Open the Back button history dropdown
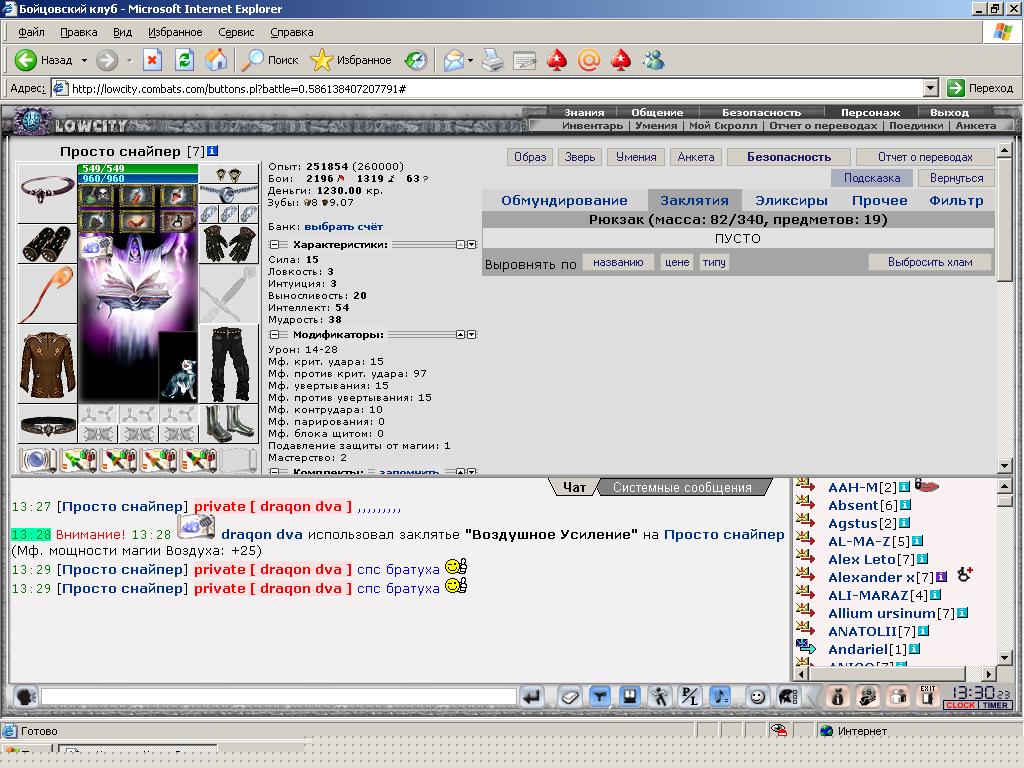1024x768 pixels. point(84,60)
